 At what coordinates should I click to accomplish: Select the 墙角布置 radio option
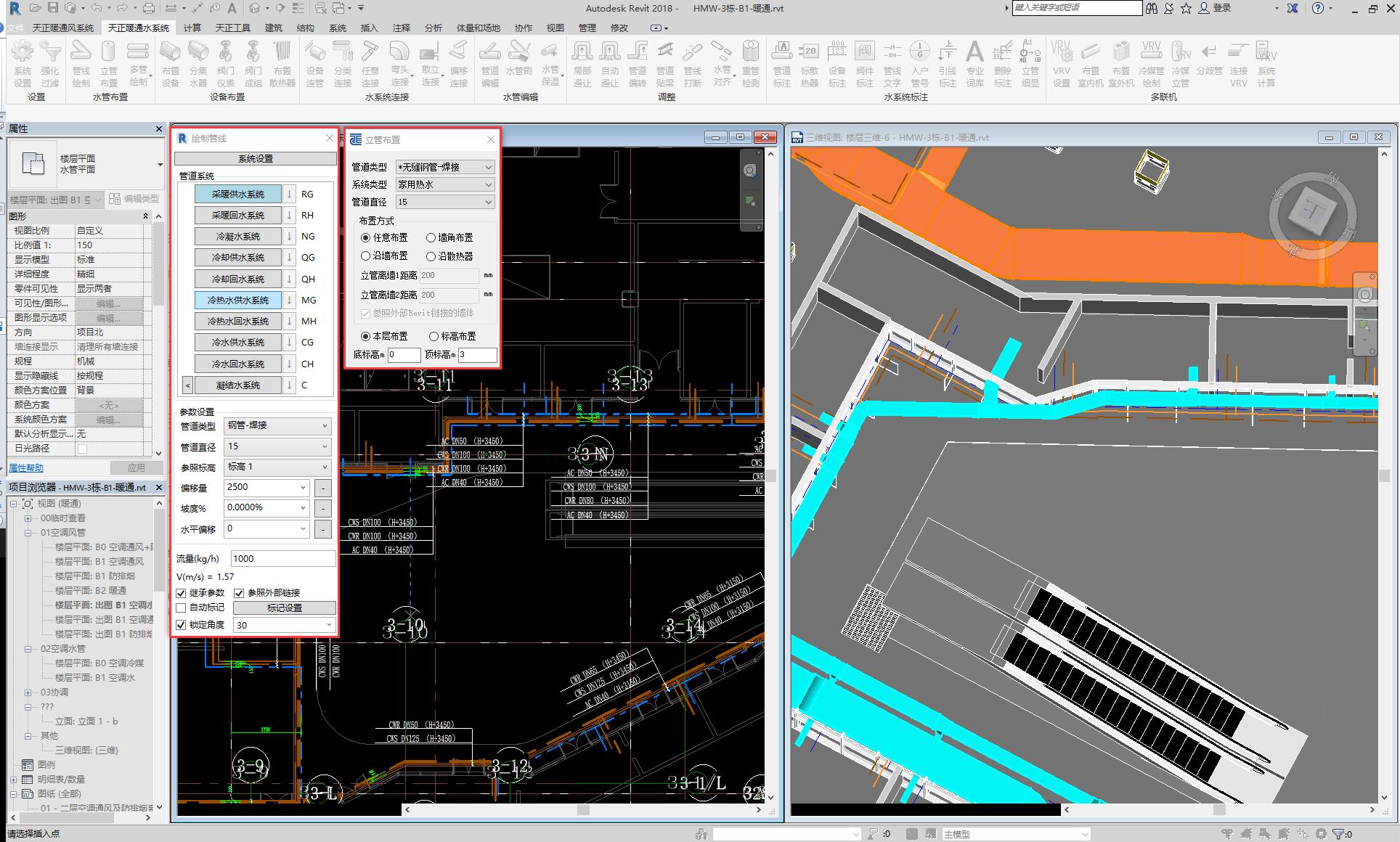click(431, 237)
